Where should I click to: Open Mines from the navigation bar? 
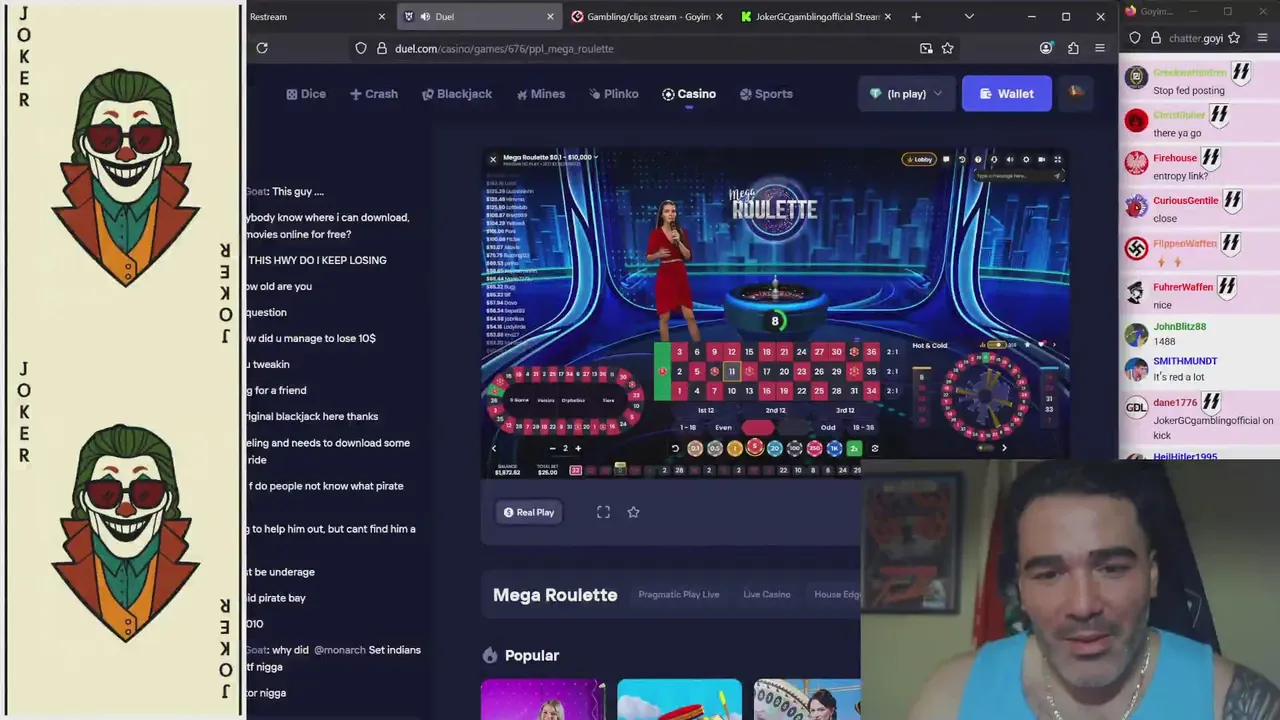click(541, 94)
